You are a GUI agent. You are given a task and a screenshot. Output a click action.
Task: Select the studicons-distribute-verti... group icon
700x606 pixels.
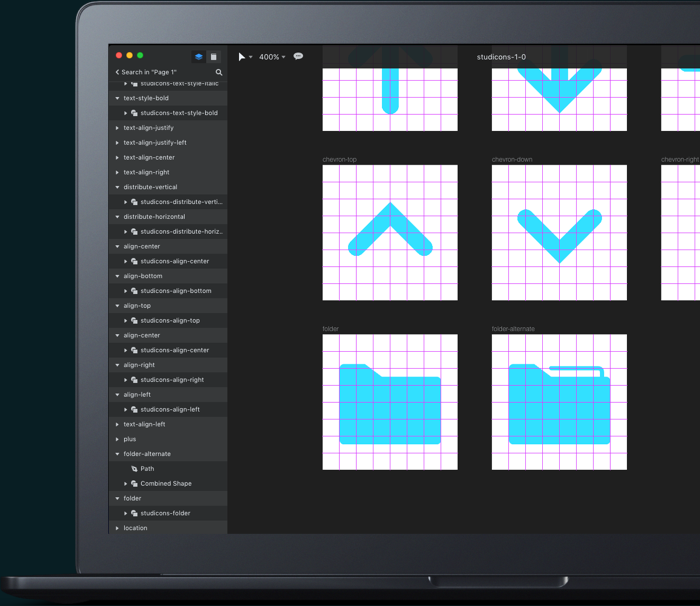tap(134, 202)
